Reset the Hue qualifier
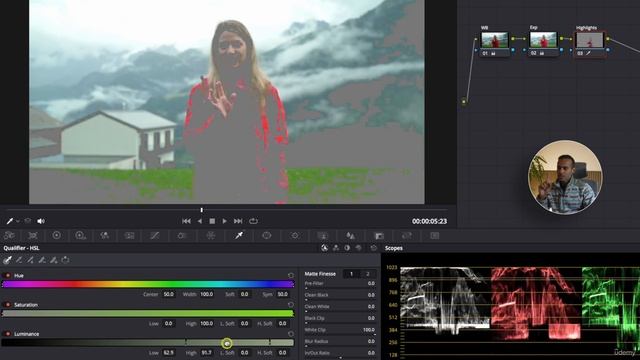Screen dimensions: 640x360 click(291, 276)
